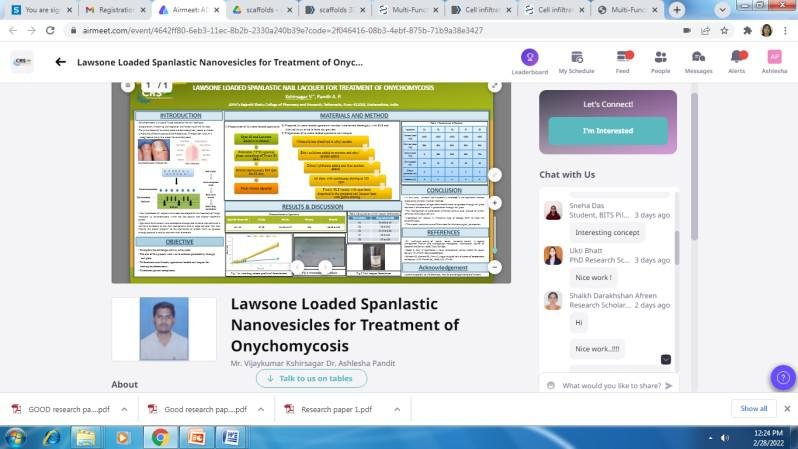Screen dimensions: 798x449
Task: Open the Leaderboard icon
Action: 529,58
